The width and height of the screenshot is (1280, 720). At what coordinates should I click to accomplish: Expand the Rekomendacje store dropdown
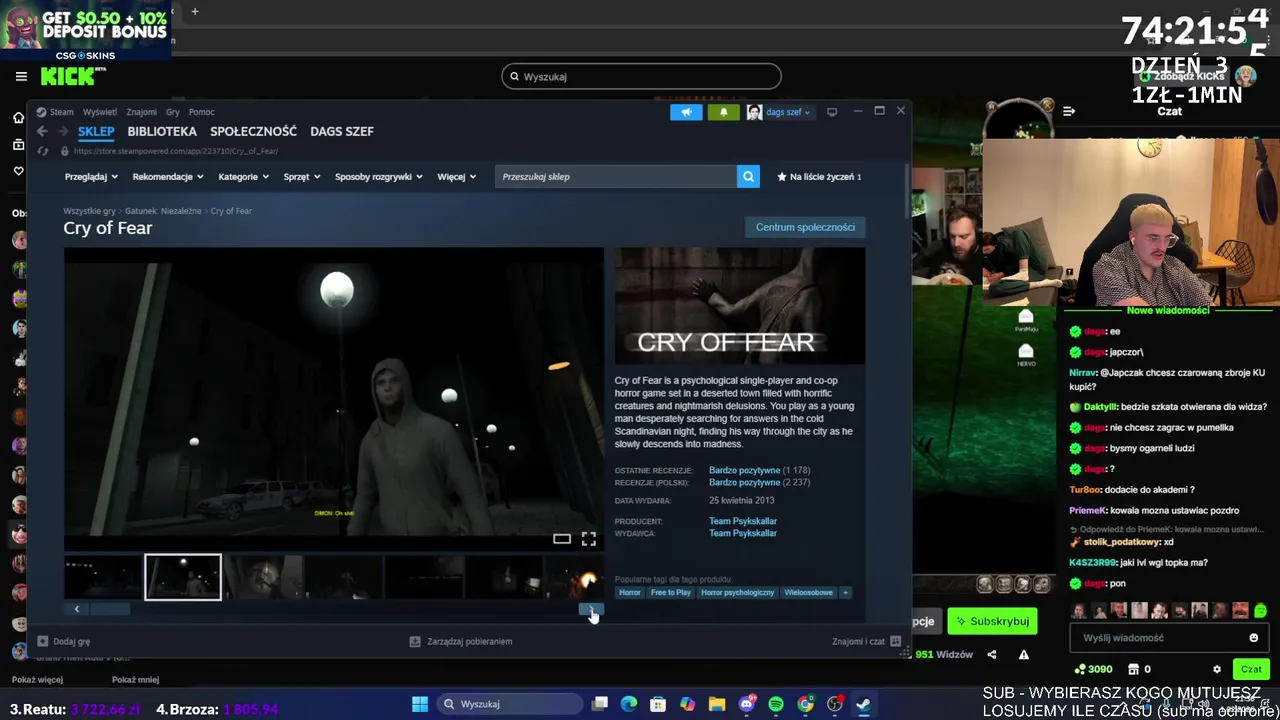click(168, 177)
